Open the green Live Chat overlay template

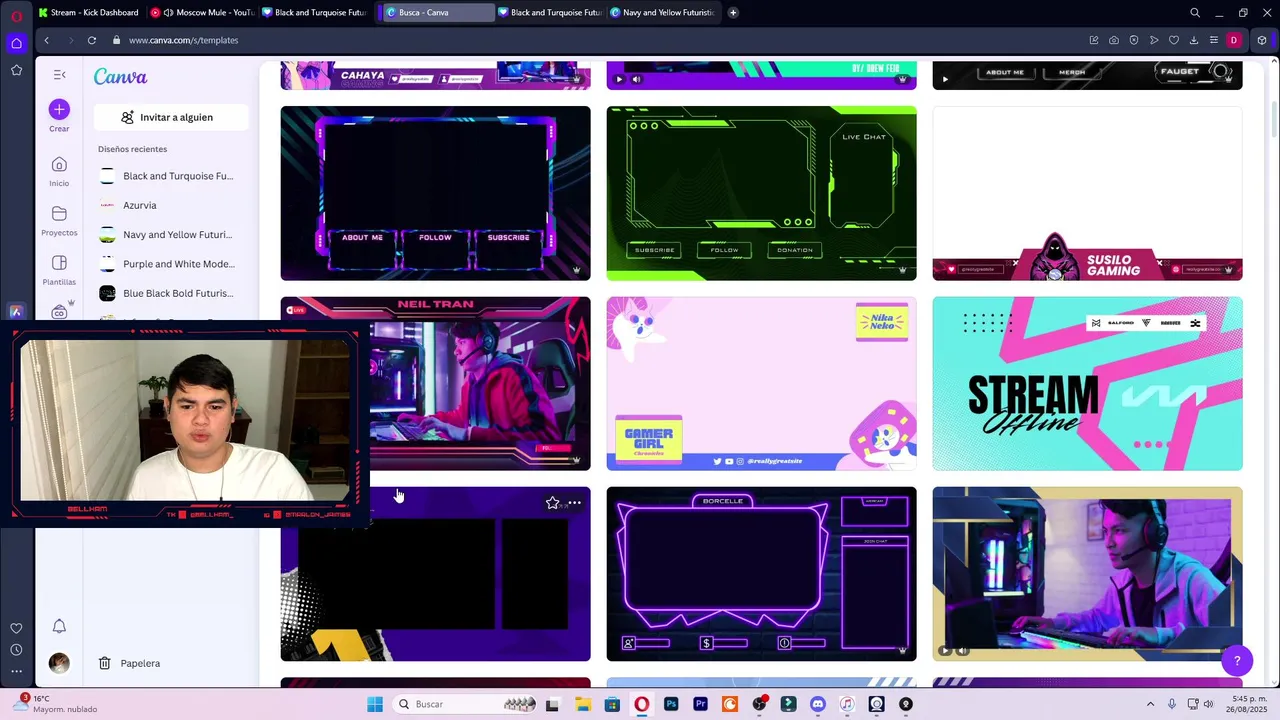click(x=761, y=193)
